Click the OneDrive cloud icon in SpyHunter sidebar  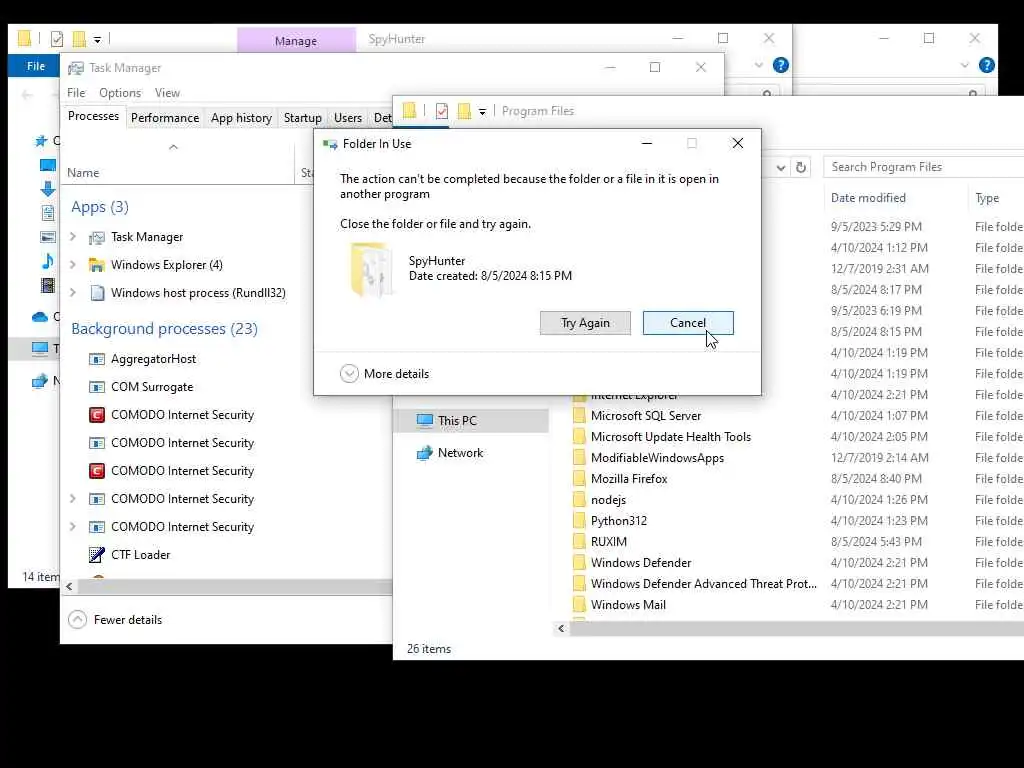pyautogui.click(x=40, y=317)
